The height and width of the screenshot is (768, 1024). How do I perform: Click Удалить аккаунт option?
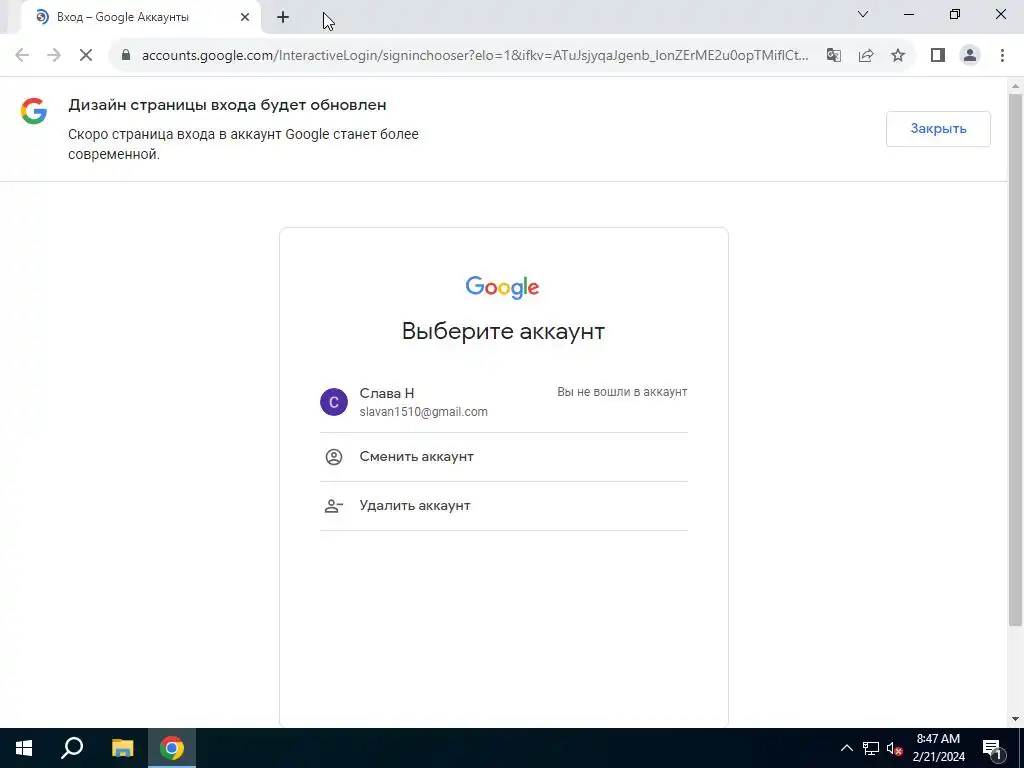504,505
